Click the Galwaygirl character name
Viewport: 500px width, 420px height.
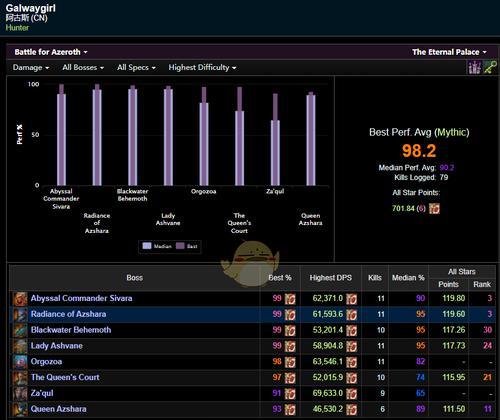point(31,8)
